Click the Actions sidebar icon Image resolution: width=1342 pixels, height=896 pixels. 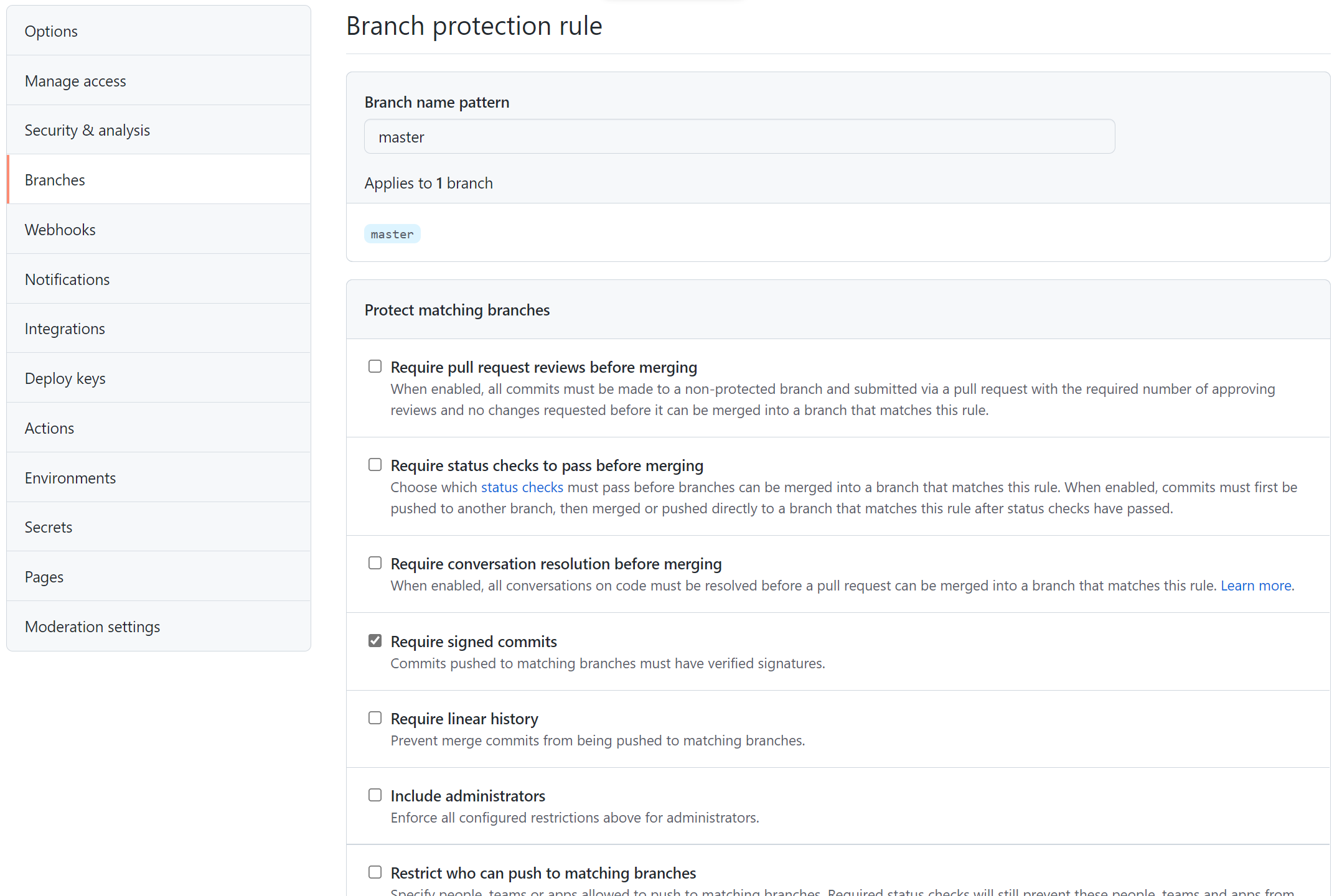point(48,427)
